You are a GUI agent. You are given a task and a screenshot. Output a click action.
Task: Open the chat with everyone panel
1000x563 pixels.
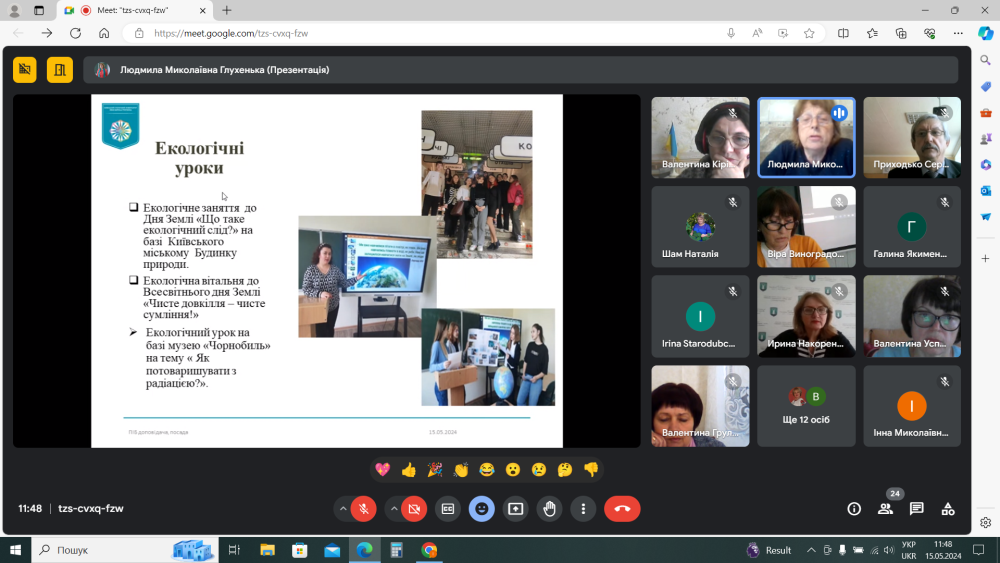pyautogui.click(x=916, y=508)
